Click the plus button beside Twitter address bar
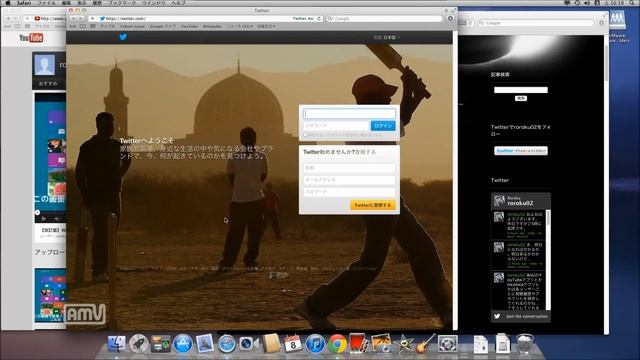Screen dimensions: 640x360 (x=92, y=18)
